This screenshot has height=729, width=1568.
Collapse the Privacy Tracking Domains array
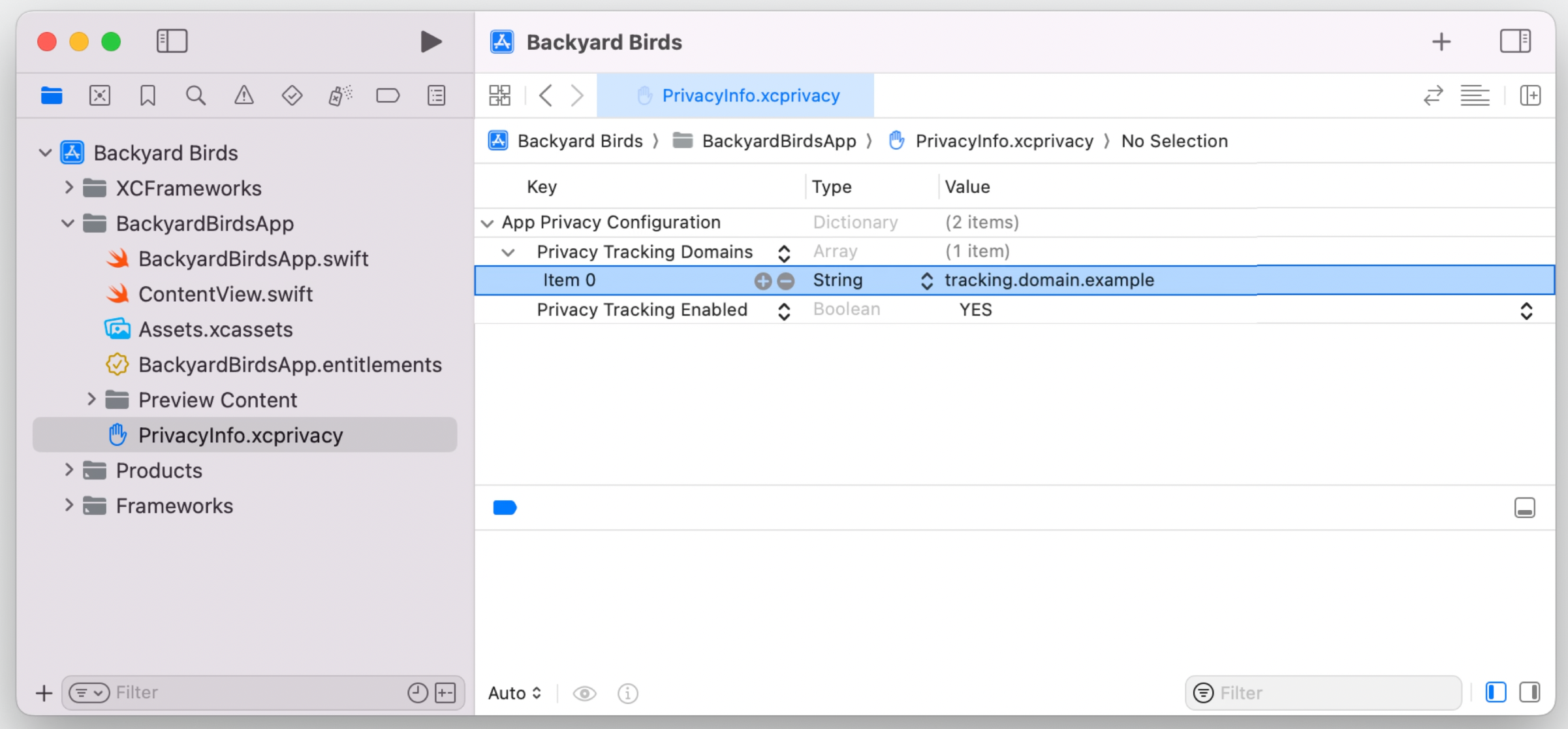click(509, 252)
